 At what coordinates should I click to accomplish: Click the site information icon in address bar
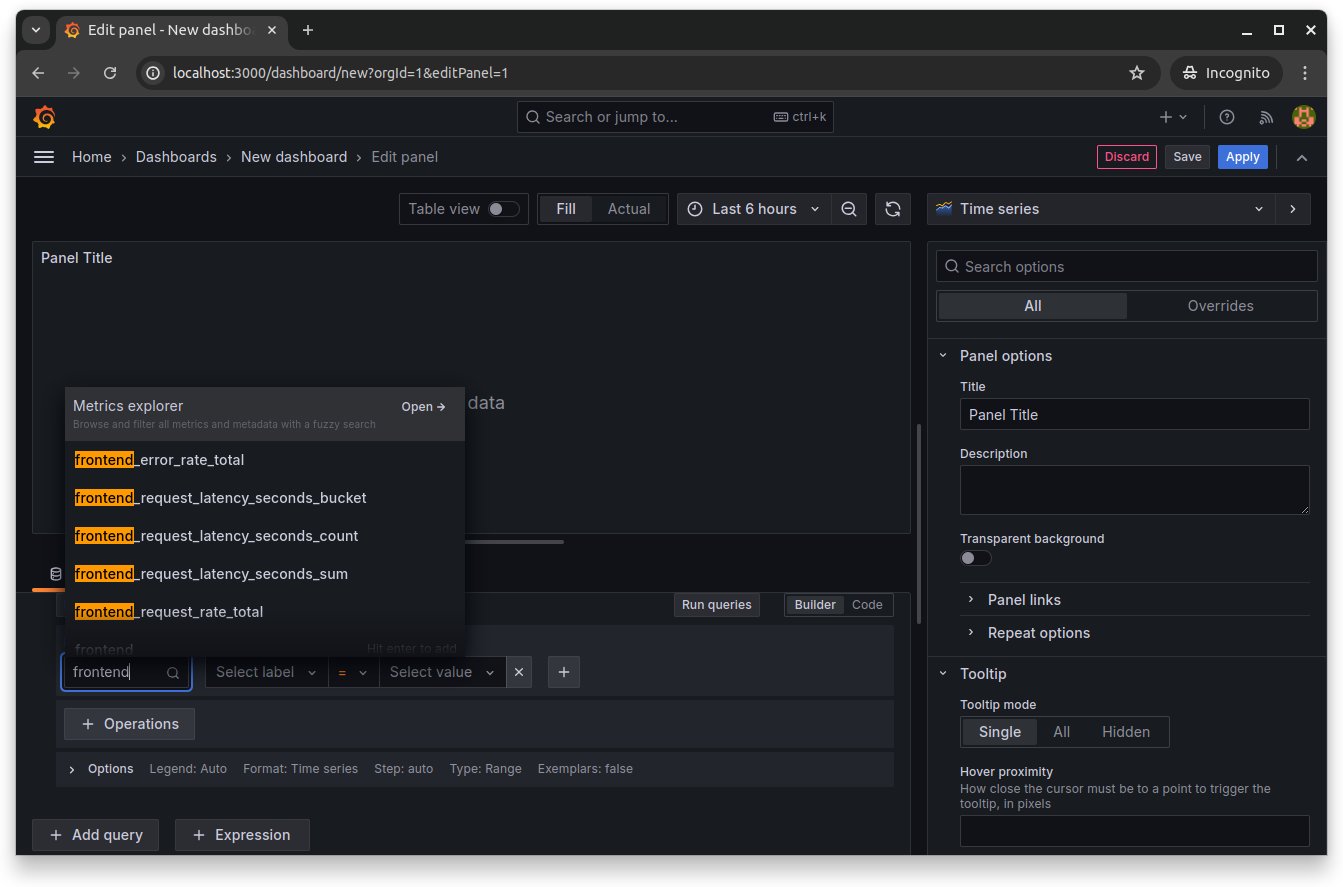(153, 73)
